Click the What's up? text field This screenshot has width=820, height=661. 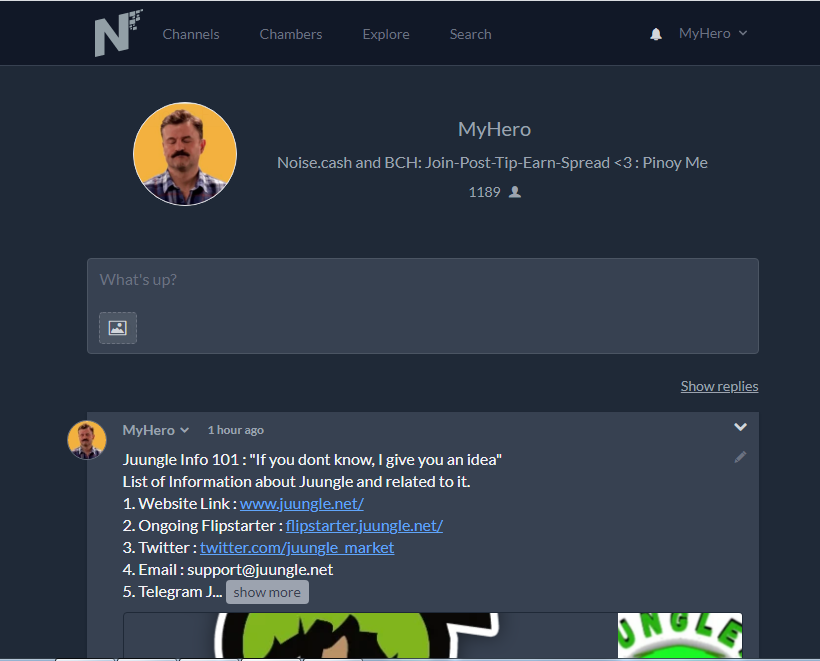coord(423,306)
